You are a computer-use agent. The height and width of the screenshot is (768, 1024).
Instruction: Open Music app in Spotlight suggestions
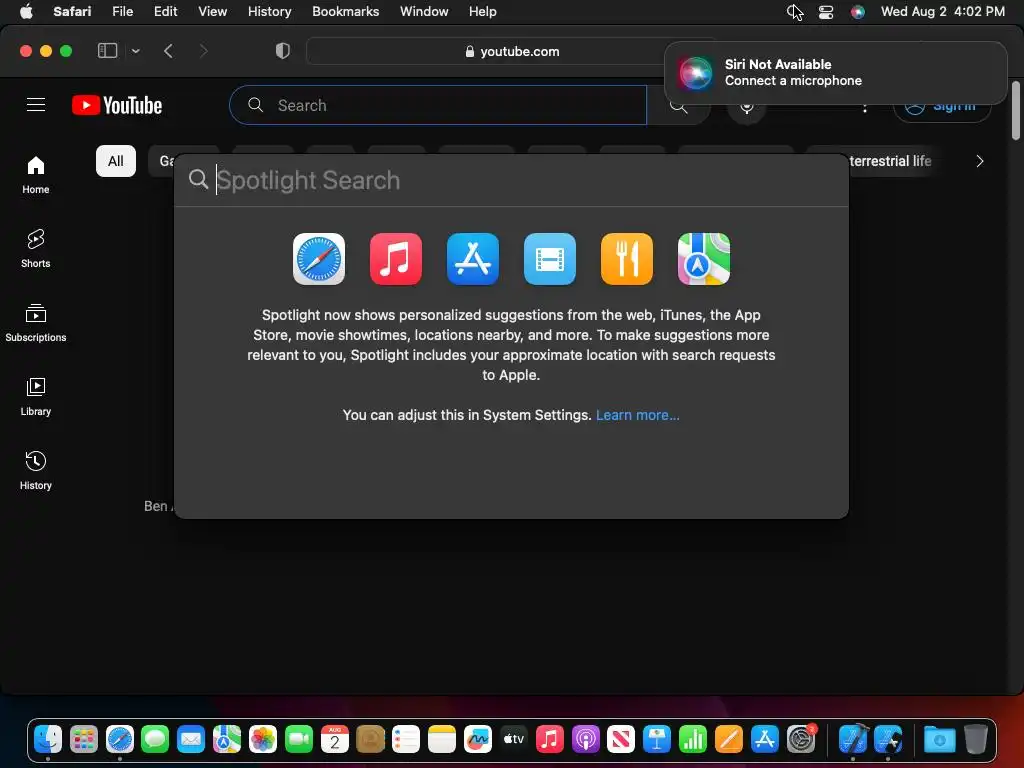[x=396, y=259]
